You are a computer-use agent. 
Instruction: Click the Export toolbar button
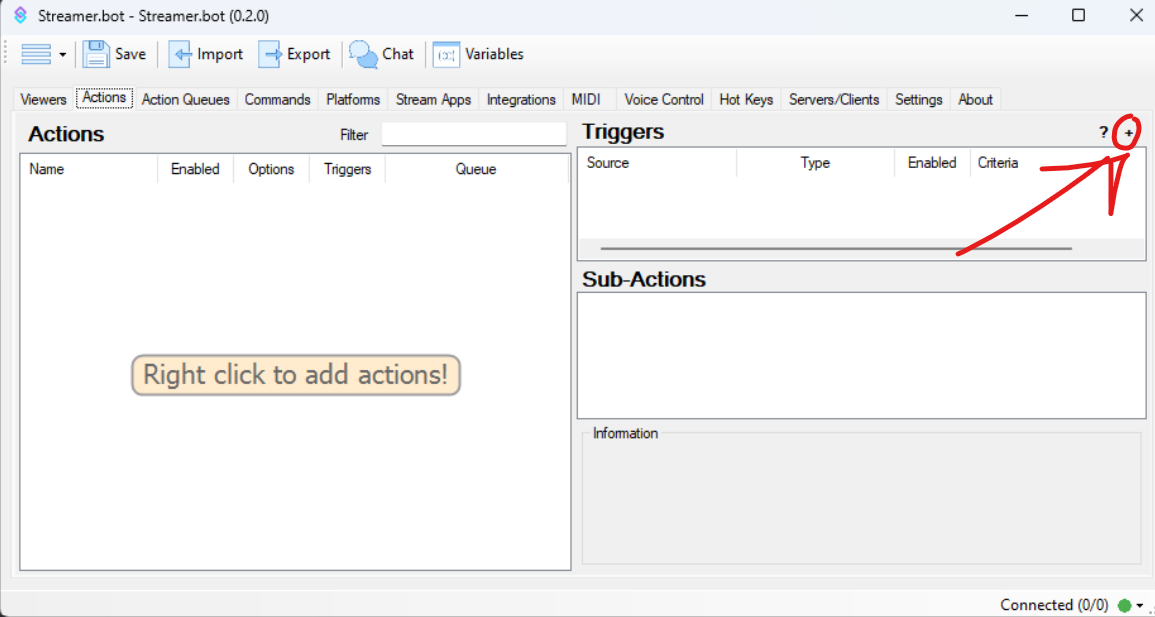tap(294, 54)
